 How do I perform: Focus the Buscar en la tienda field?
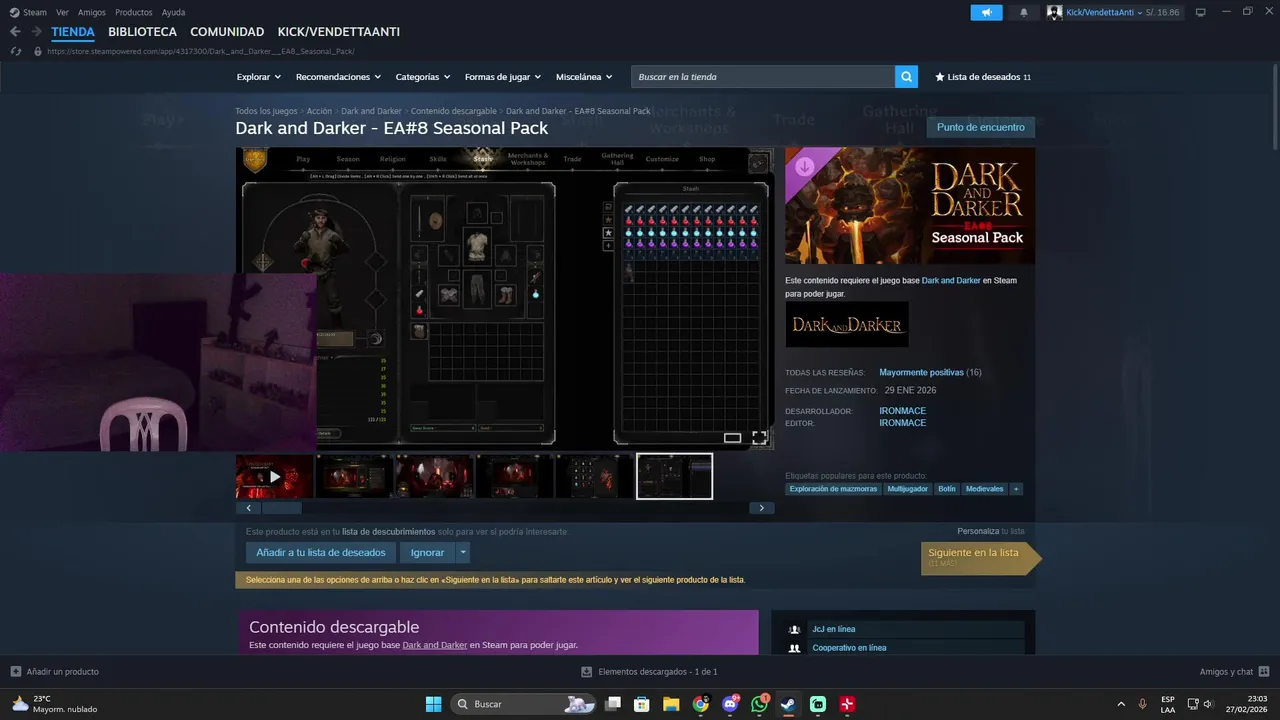click(763, 77)
